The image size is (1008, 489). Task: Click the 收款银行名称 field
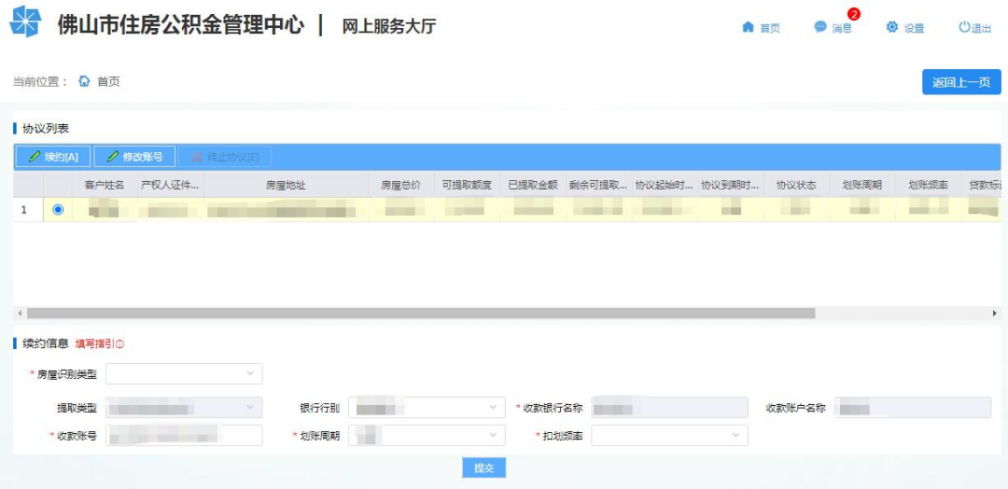(670, 407)
